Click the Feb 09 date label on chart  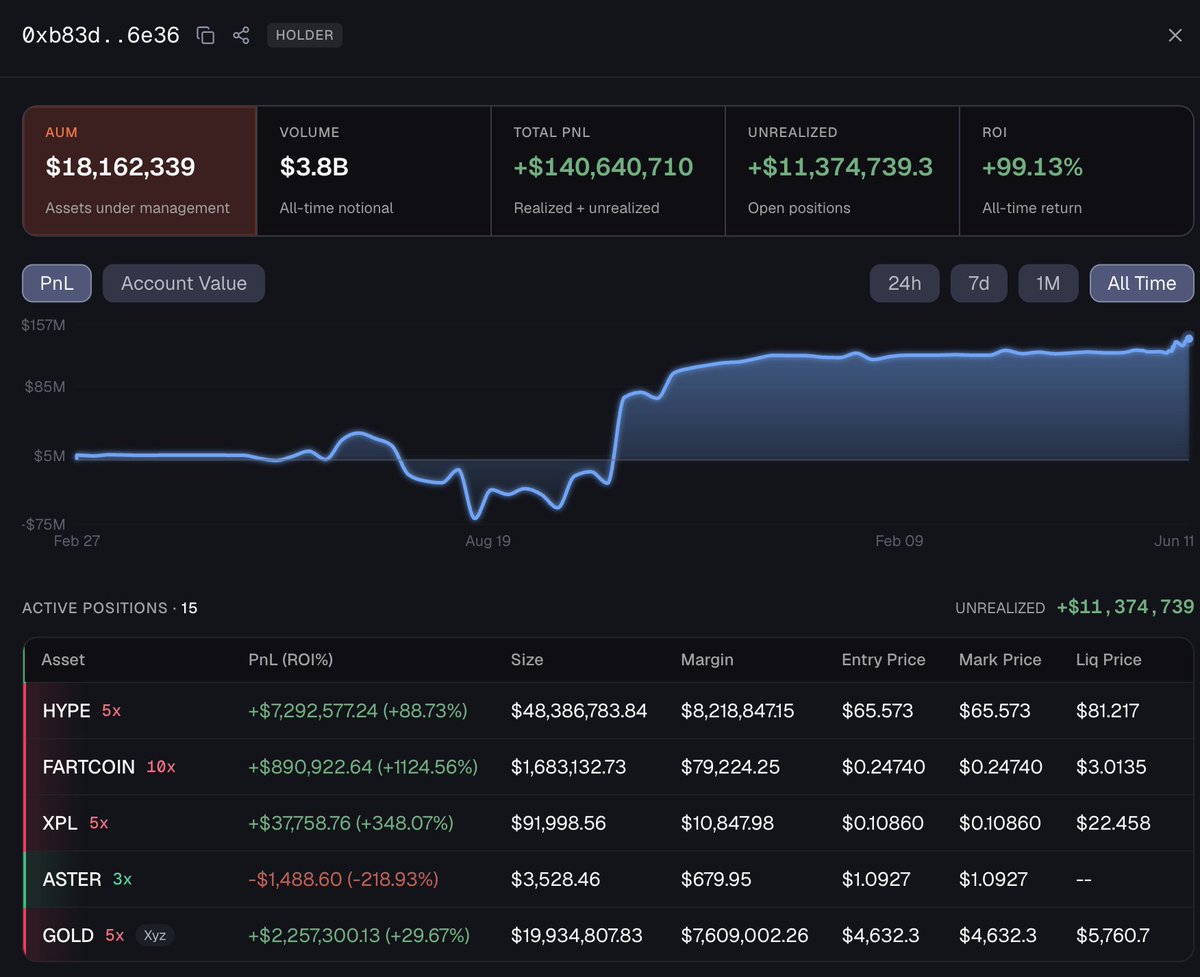899,541
